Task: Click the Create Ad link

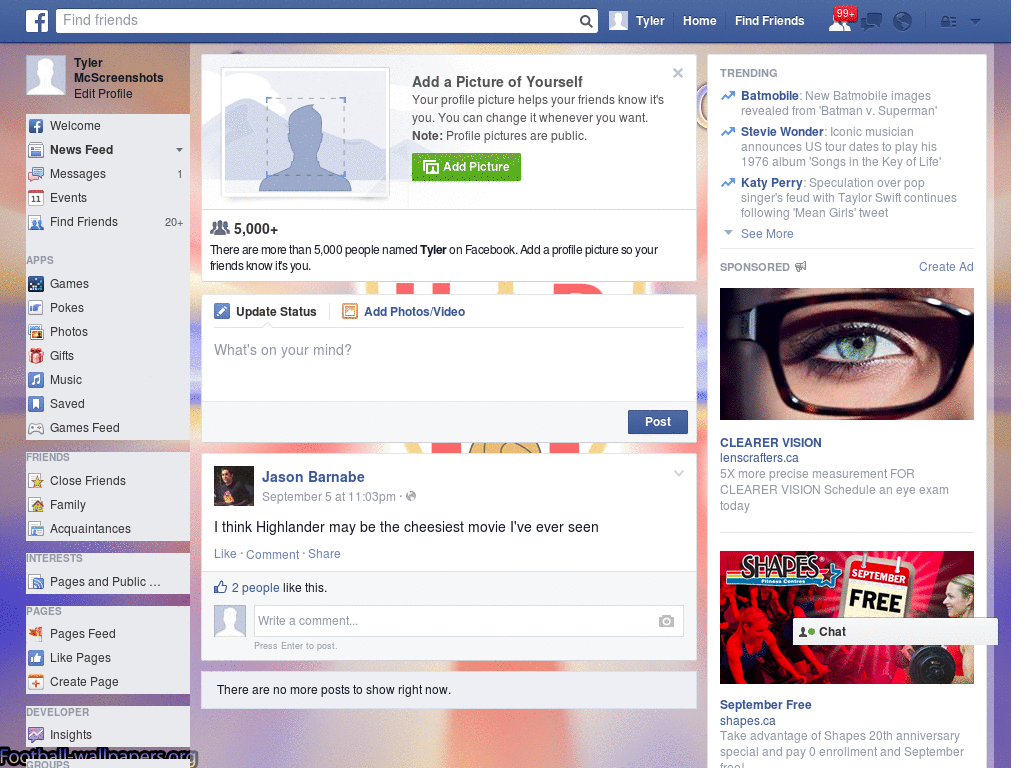Action: click(x=946, y=266)
